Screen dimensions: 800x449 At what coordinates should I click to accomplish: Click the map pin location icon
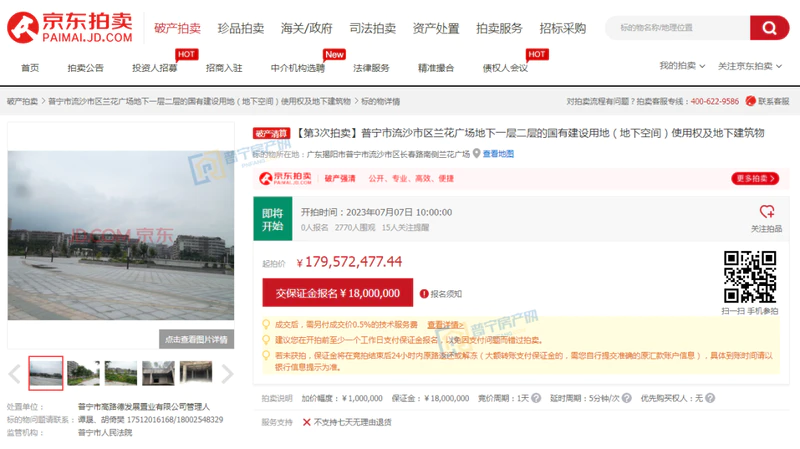click(477, 154)
